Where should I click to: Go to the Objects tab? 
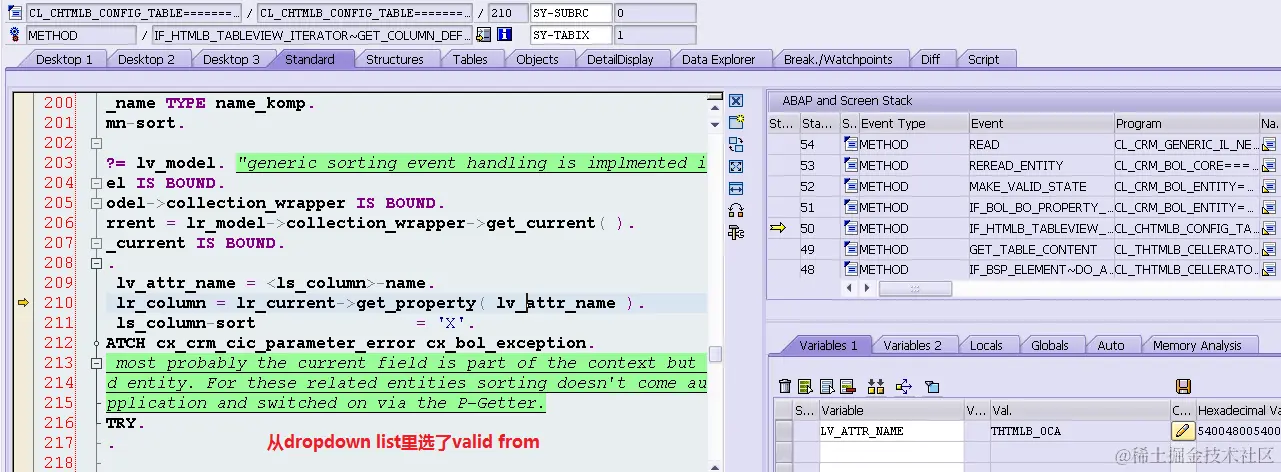(x=537, y=59)
